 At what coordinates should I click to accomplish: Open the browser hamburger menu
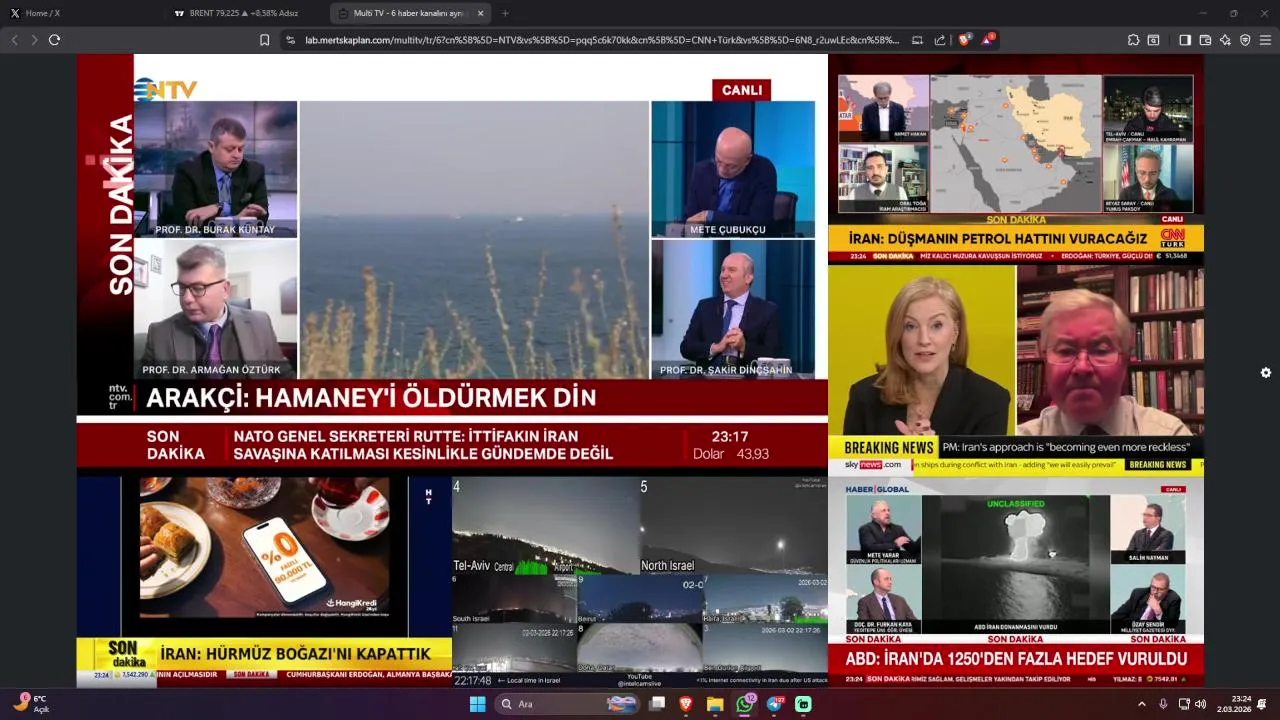coord(1265,40)
